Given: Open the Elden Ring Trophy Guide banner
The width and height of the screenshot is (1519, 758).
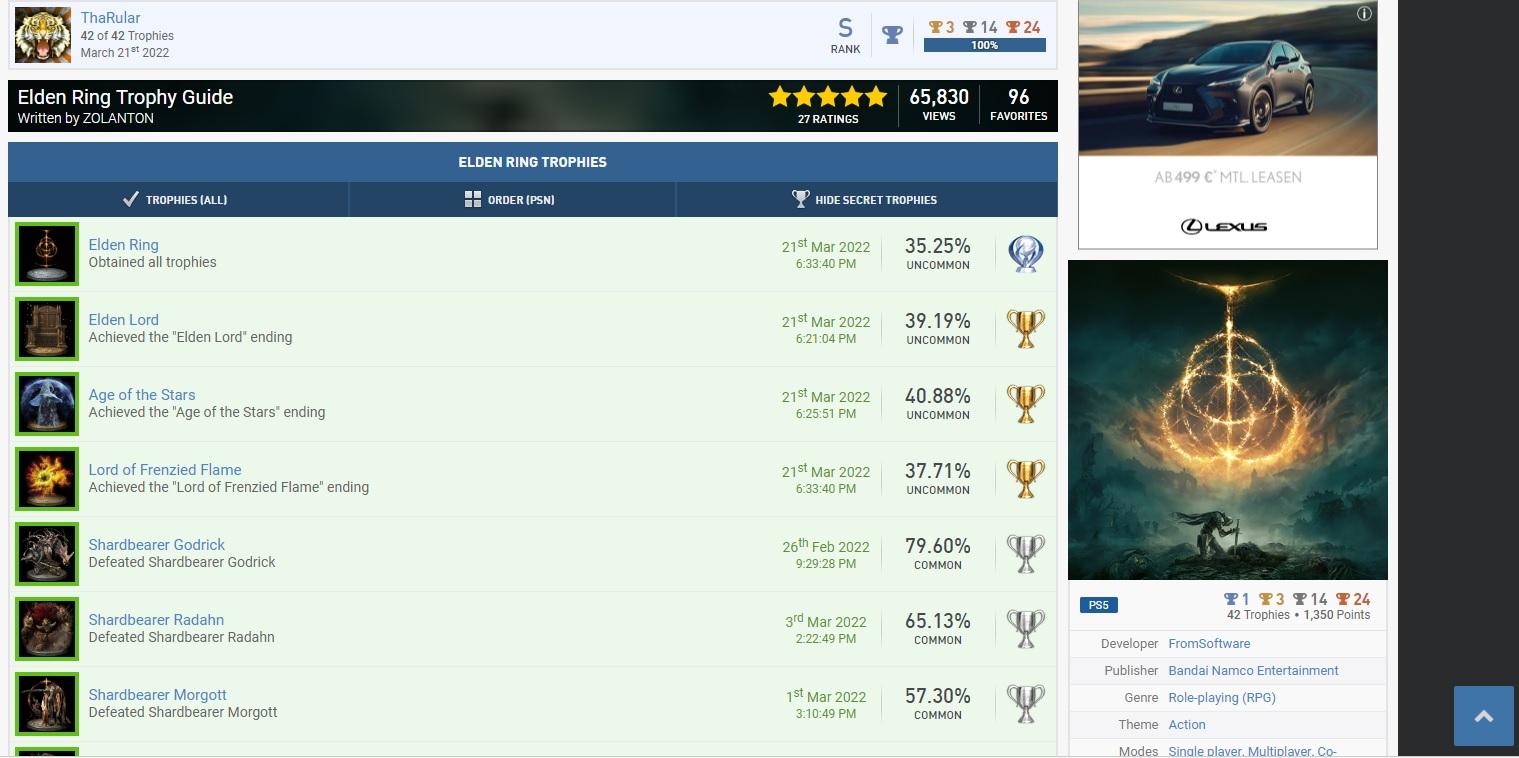Looking at the screenshot, I should pyautogui.click(x=125, y=98).
